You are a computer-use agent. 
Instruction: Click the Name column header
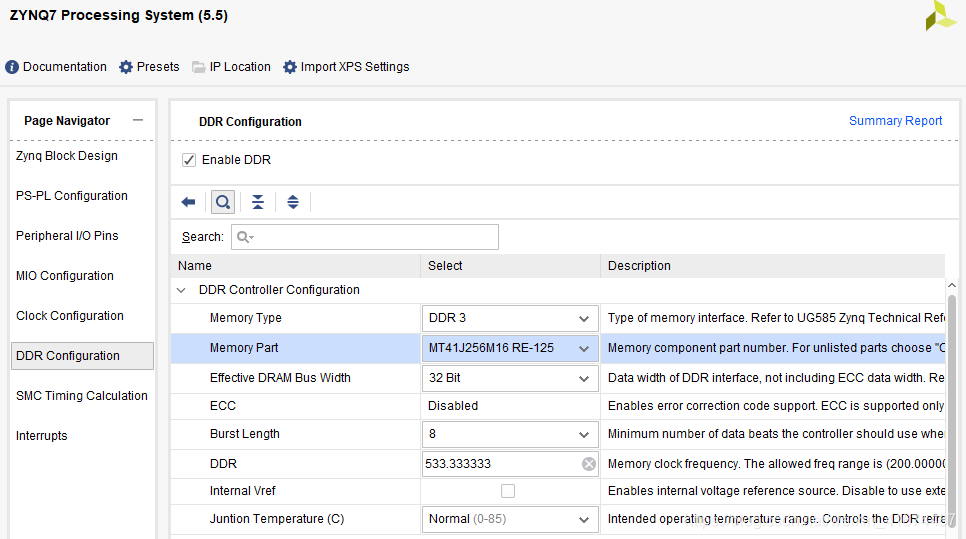point(296,266)
